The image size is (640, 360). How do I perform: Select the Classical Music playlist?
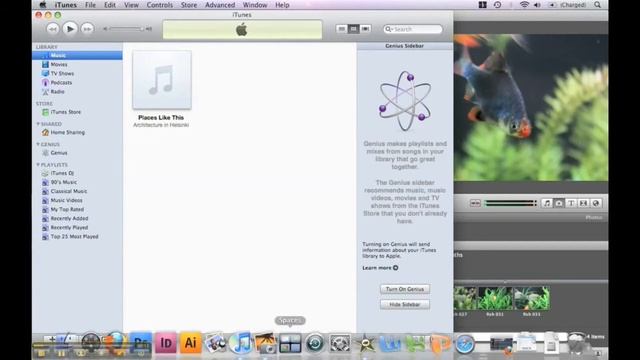click(x=69, y=191)
